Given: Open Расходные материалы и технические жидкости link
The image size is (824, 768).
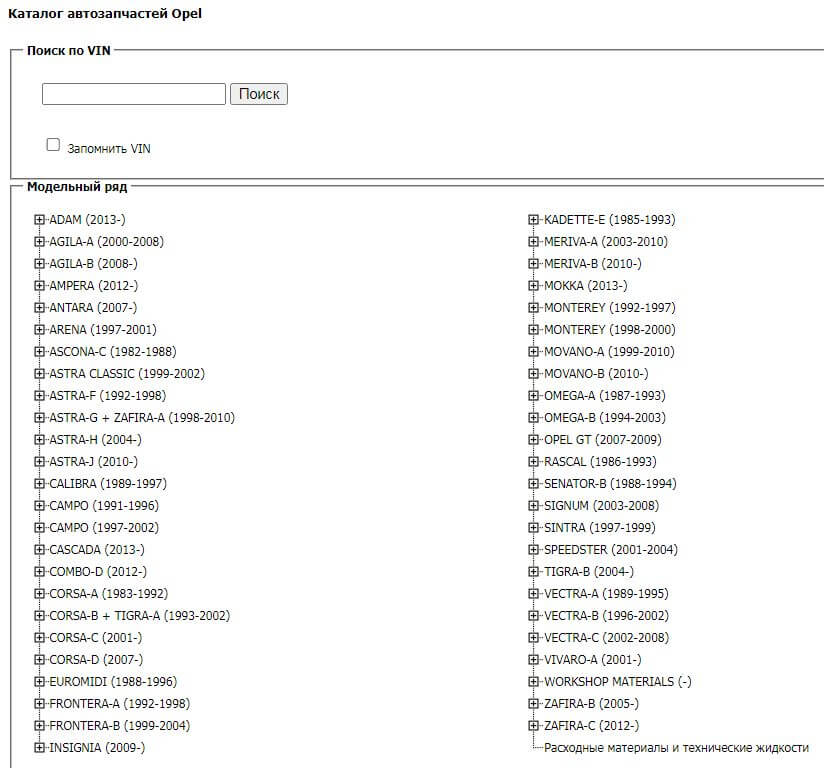Looking at the screenshot, I should click(676, 748).
